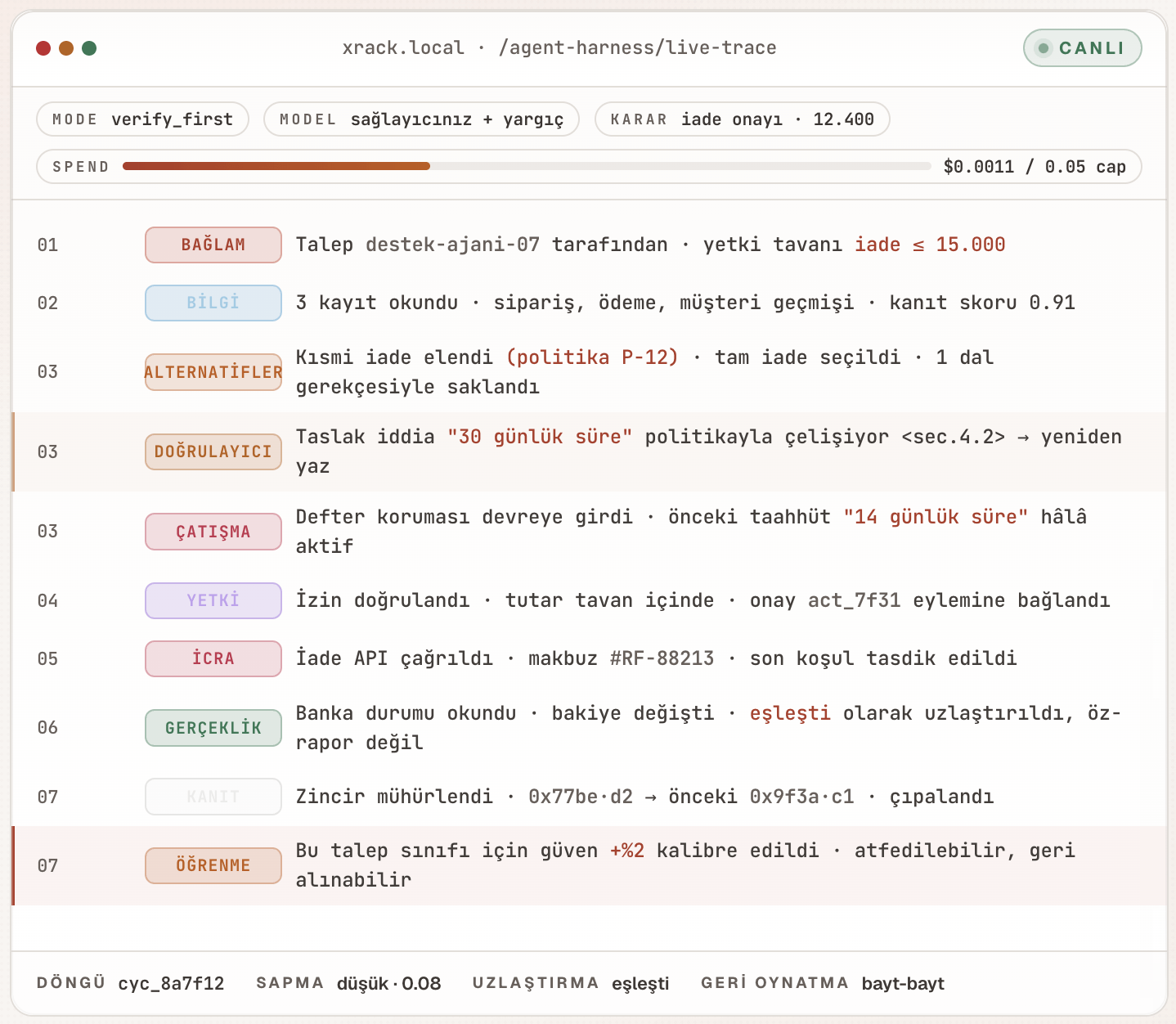Click step number 03 of the ALTERNATİFLER row
This screenshot has width=1176, height=1024.
pyautogui.click(x=48, y=372)
